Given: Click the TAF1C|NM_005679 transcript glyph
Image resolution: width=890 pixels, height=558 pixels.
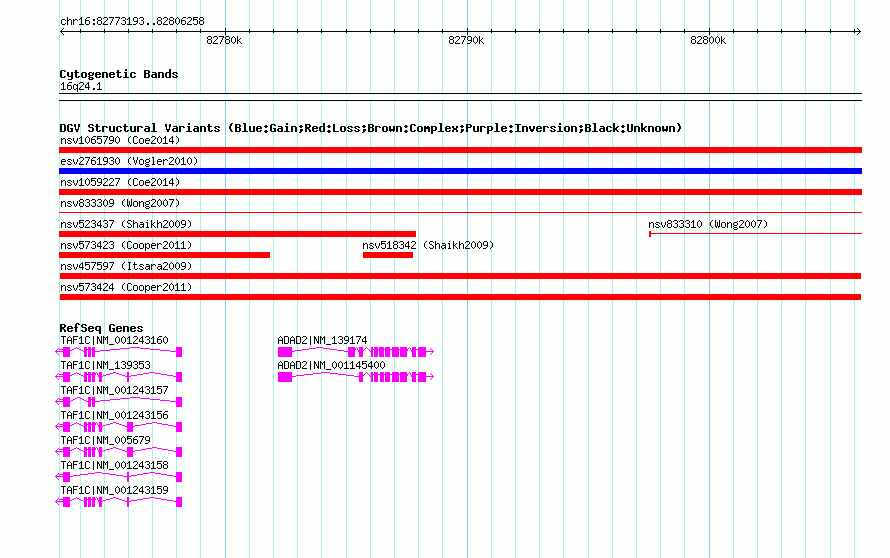Looking at the screenshot, I should coord(119,452).
